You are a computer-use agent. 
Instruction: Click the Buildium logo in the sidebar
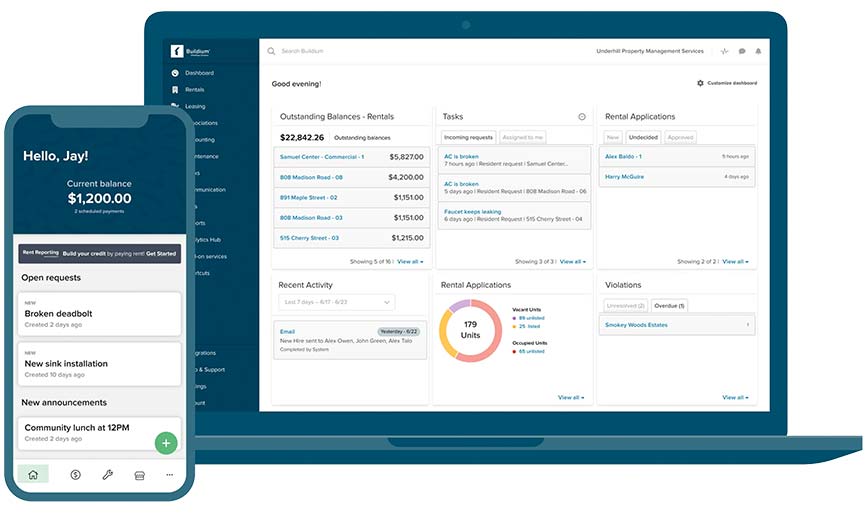point(190,51)
